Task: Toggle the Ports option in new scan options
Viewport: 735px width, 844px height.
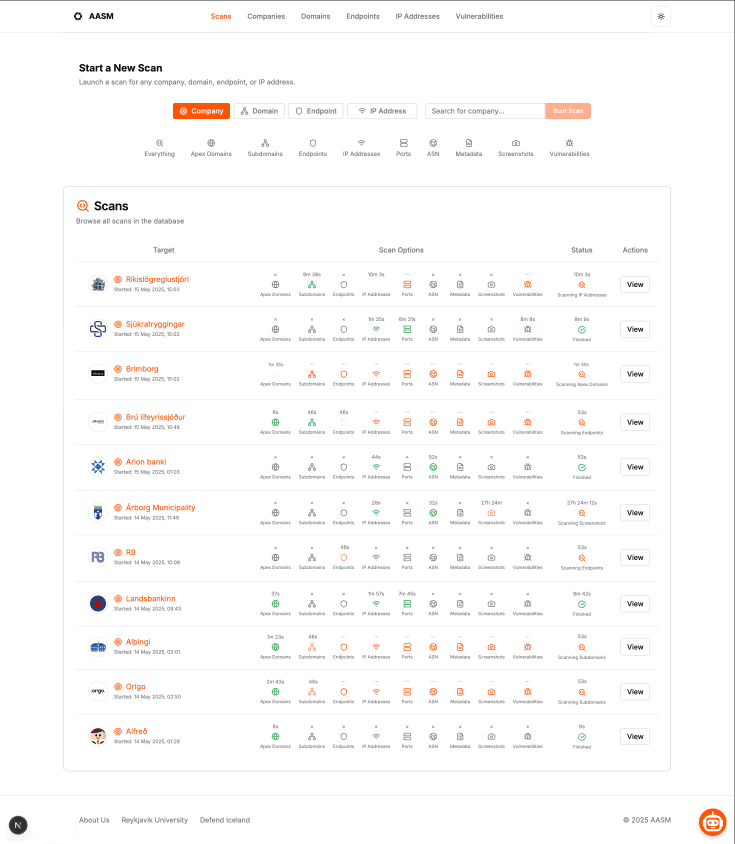Action: click(403, 144)
